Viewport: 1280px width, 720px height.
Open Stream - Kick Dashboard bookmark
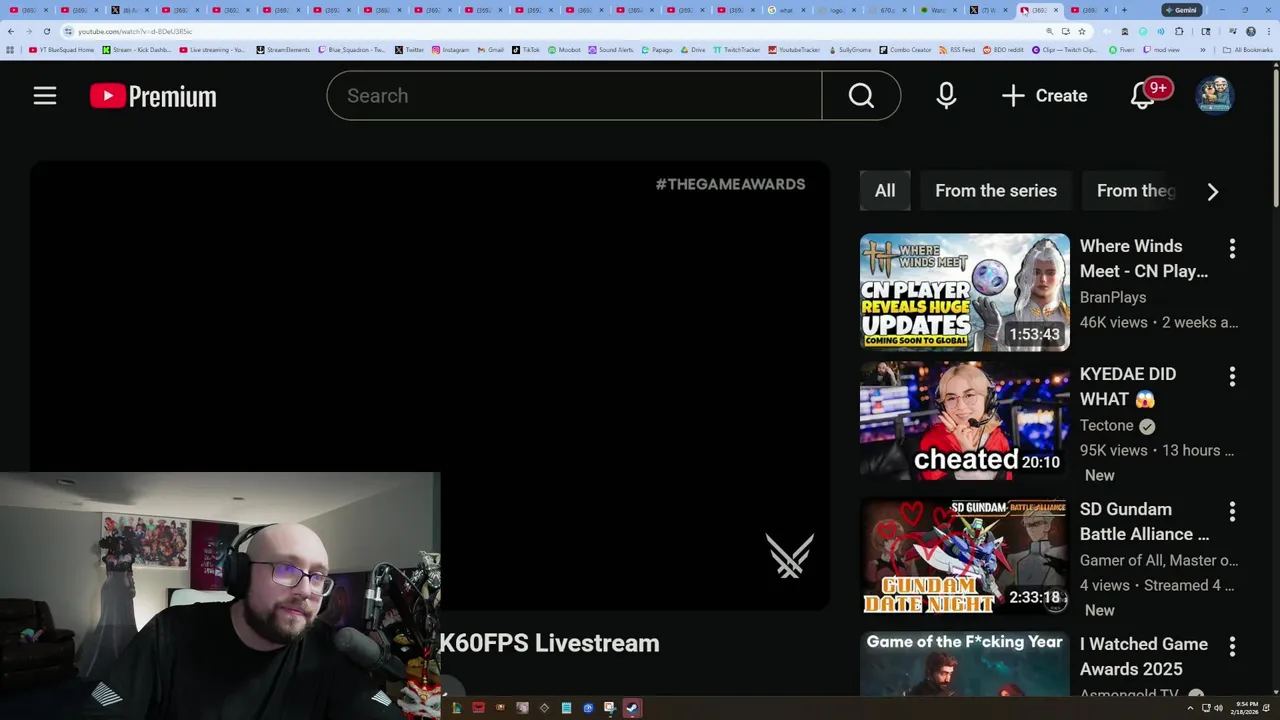(x=137, y=50)
